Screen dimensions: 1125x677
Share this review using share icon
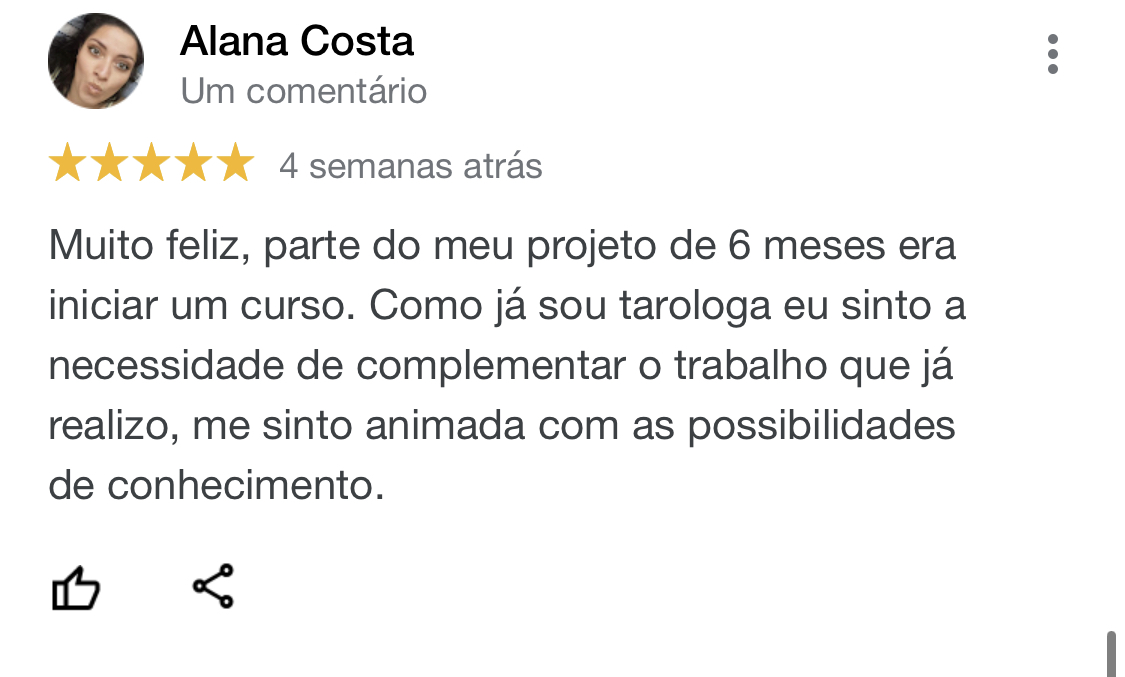tap(212, 586)
